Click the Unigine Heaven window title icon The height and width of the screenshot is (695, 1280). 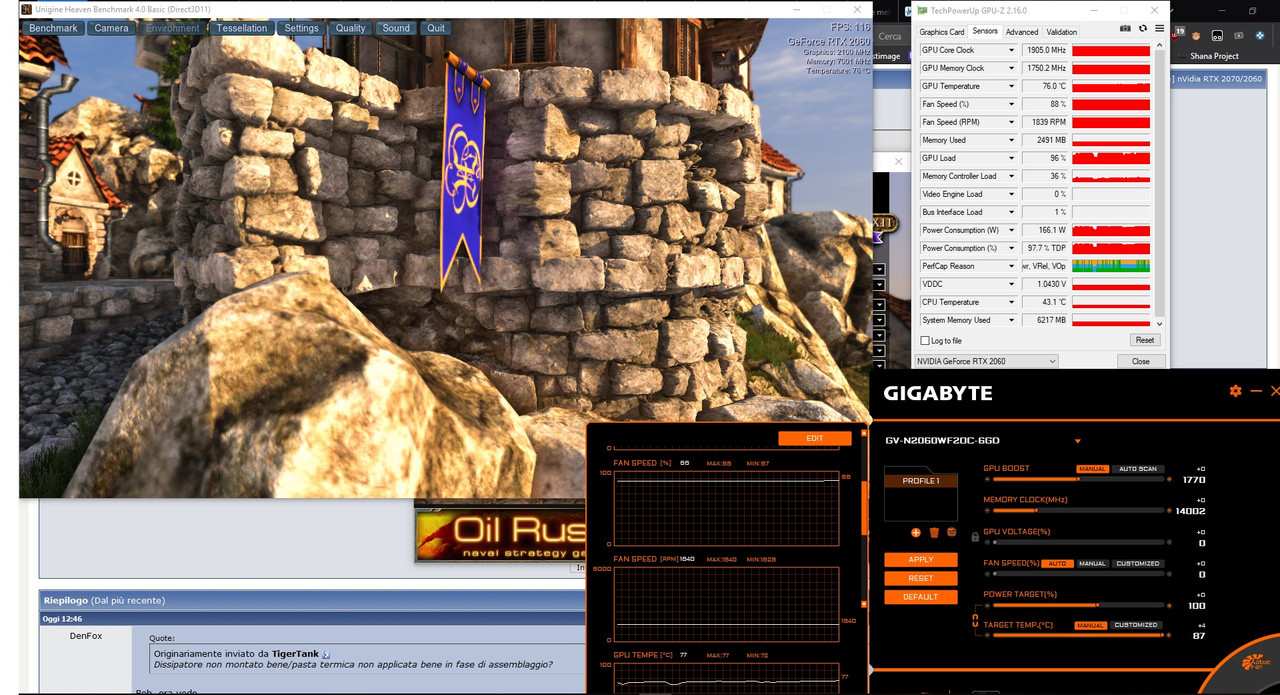26,9
